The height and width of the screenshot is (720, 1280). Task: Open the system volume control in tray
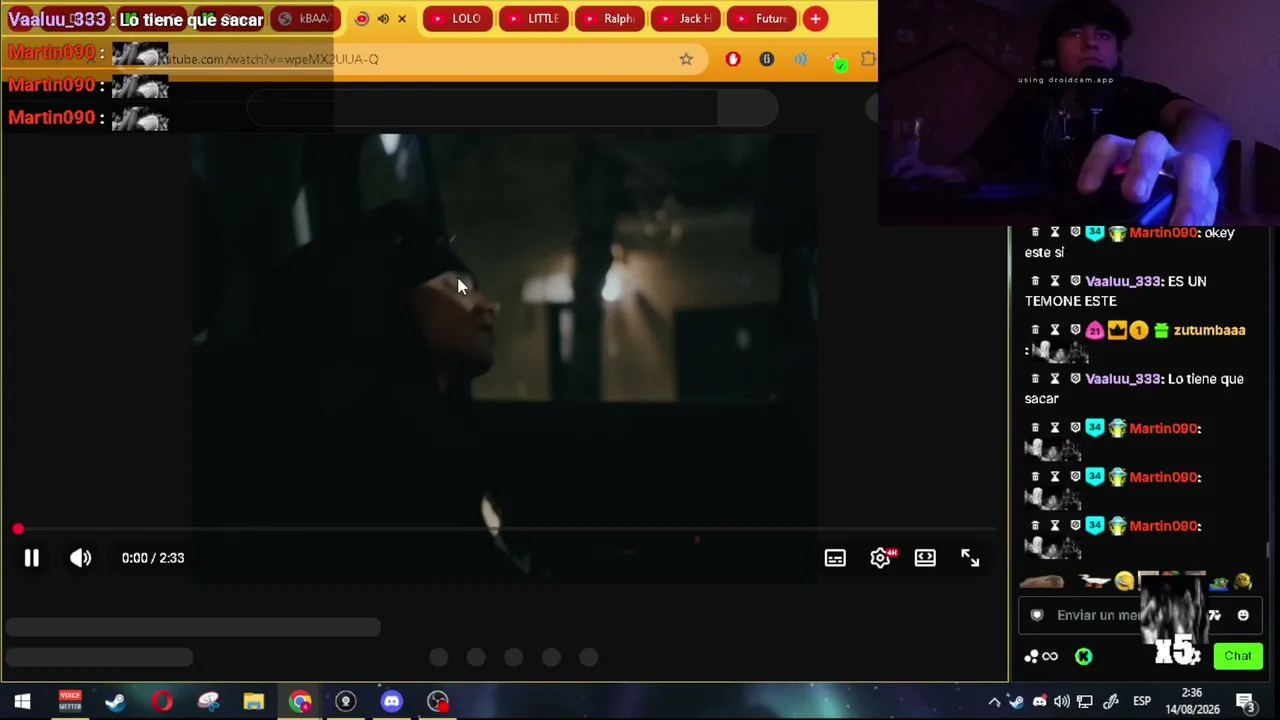click(1062, 701)
